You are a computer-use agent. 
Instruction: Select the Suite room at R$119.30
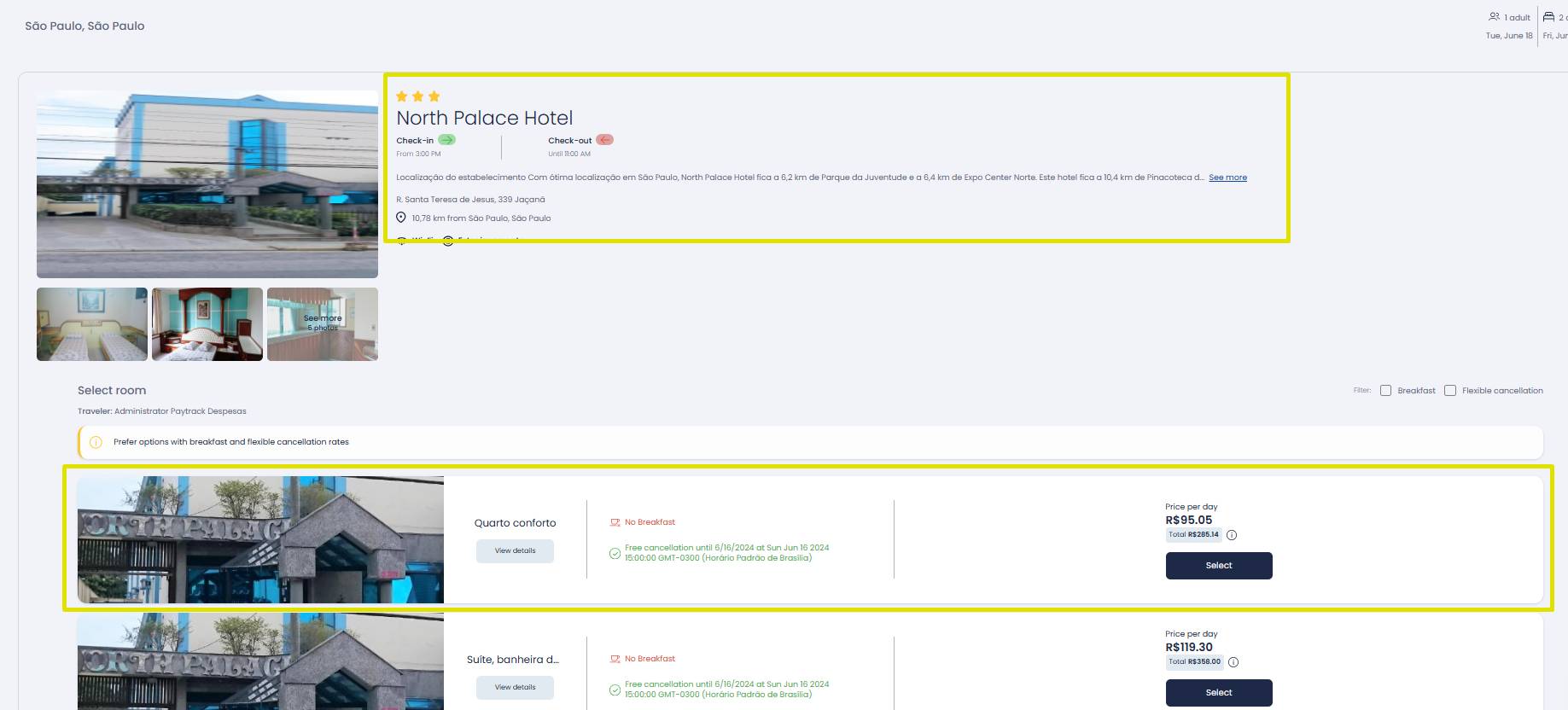(x=1219, y=693)
